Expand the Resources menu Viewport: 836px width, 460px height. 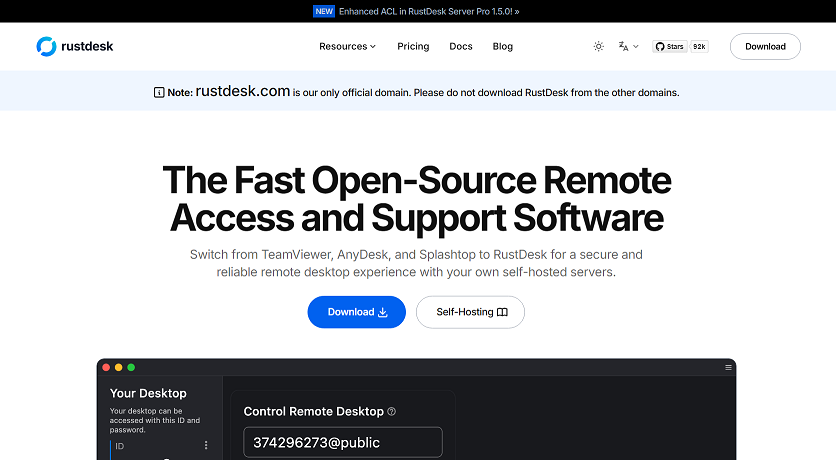(347, 46)
